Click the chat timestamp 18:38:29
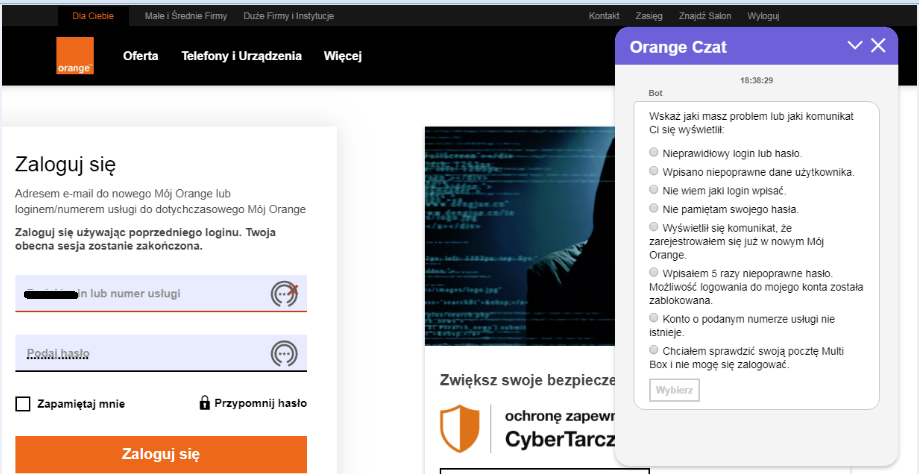Viewport: 919px width, 474px height. click(x=756, y=80)
